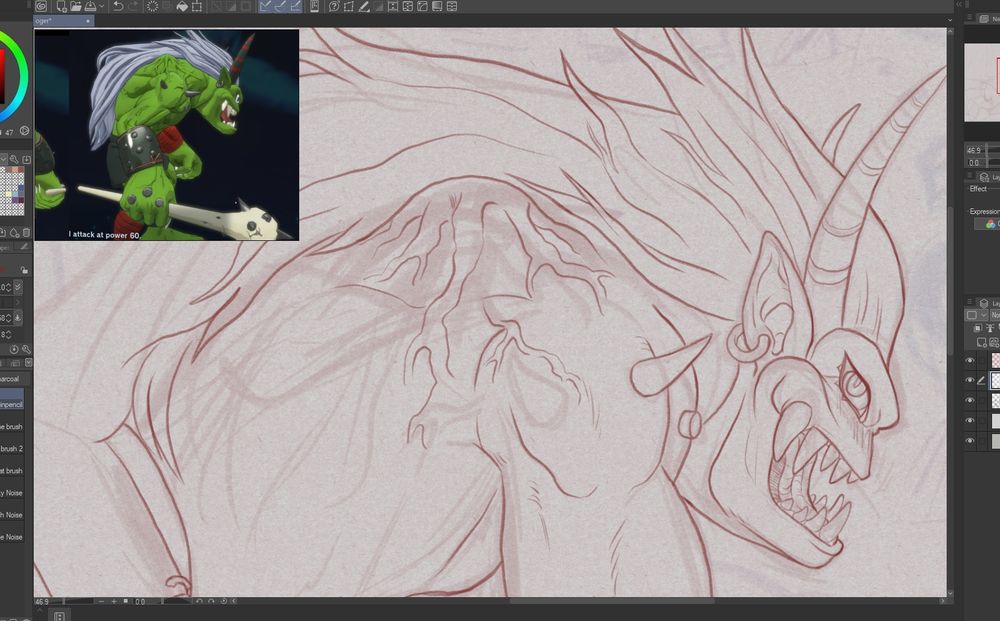
Task: Toggle the checkmark button beside brush size
Action: (x=18, y=288)
